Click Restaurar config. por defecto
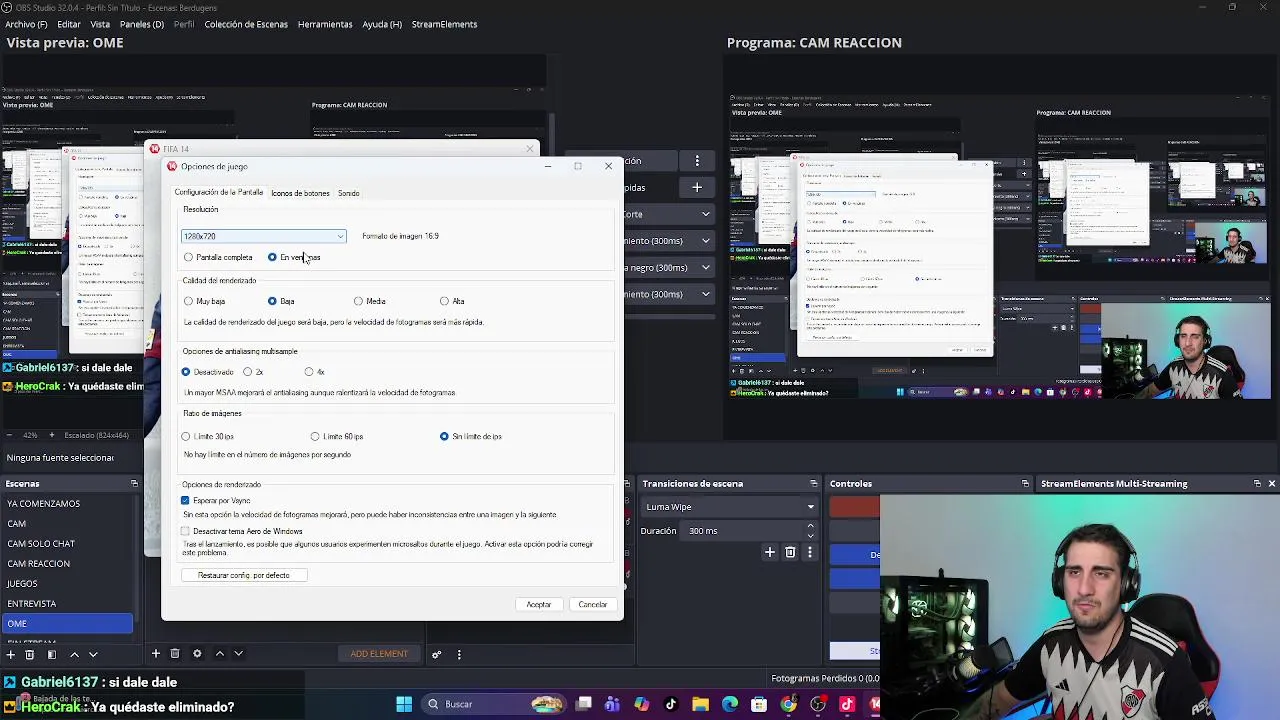Image resolution: width=1280 pixels, height=720 pixels. coord(244,576)
